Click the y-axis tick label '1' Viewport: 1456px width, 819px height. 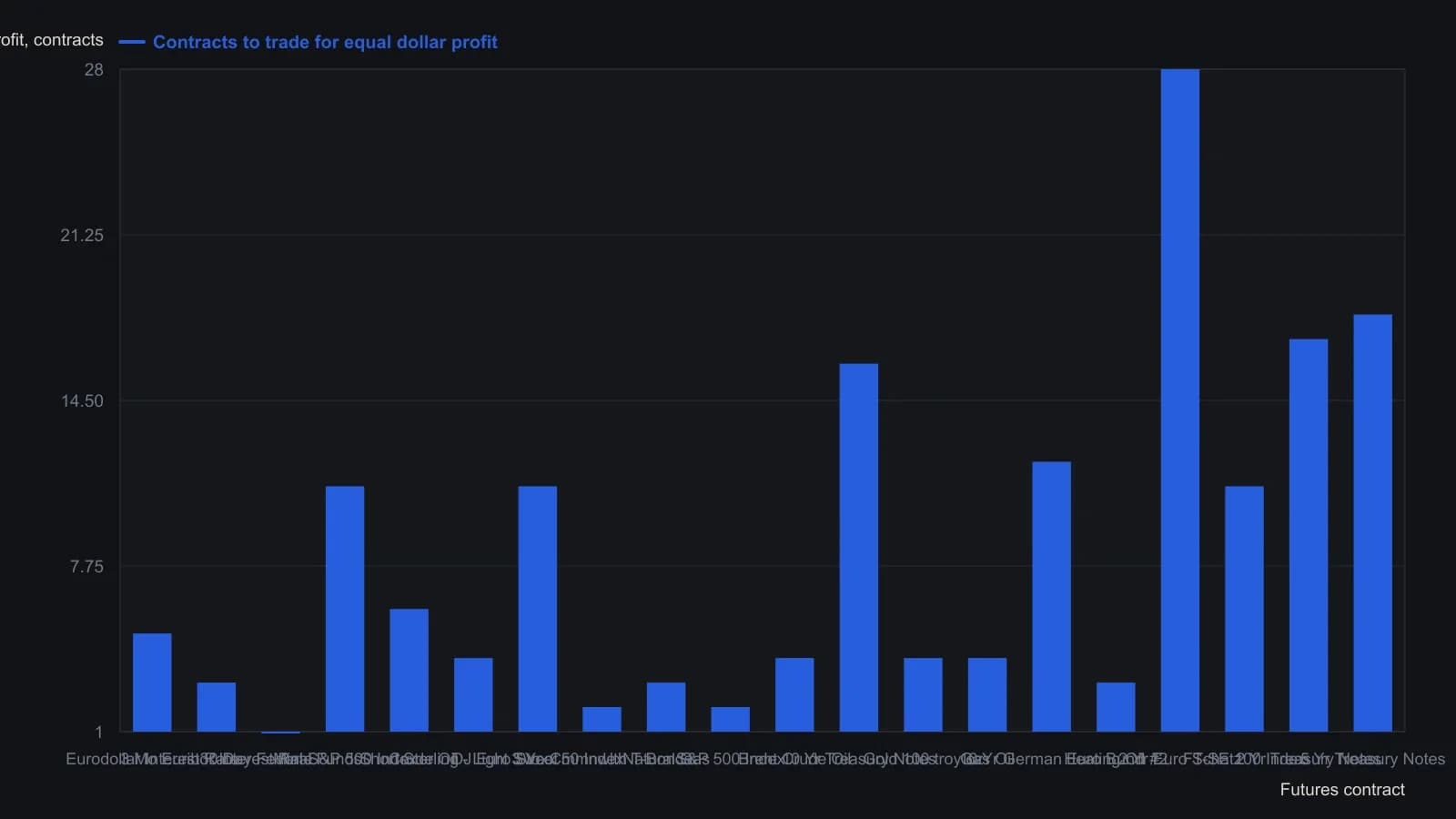(x=99, y=733)
